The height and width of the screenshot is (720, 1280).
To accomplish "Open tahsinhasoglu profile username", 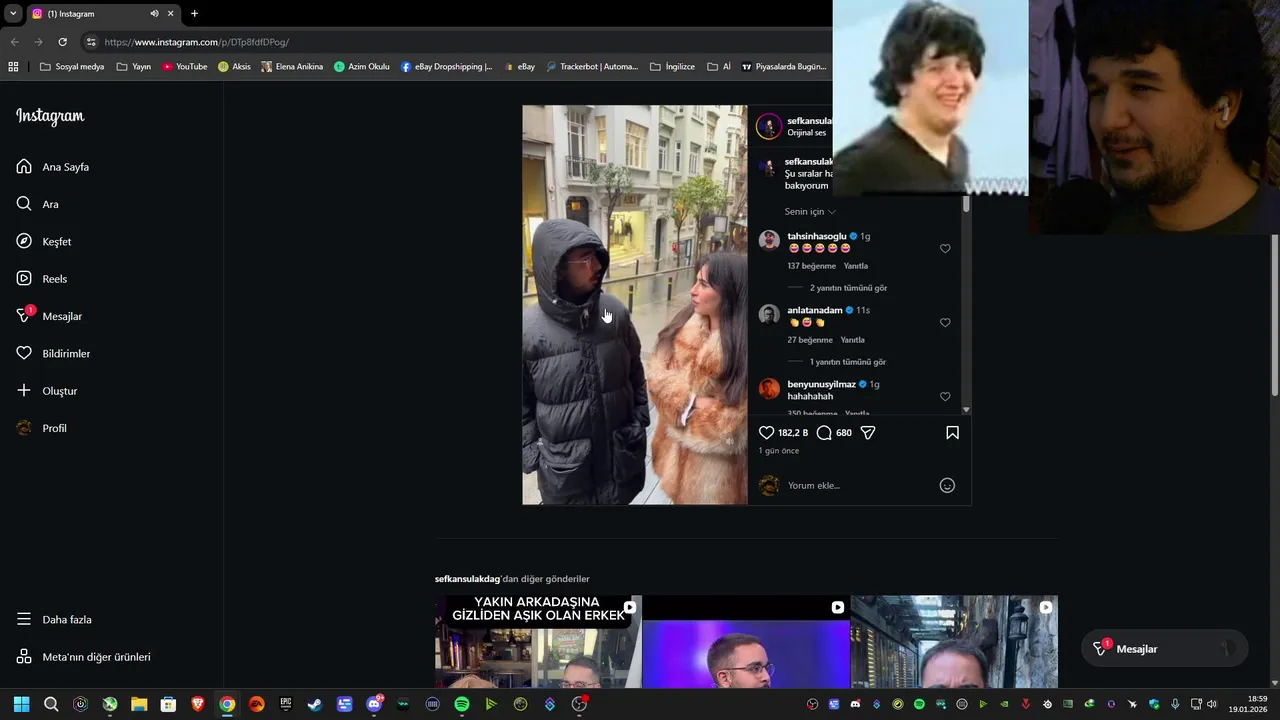I will (817, 237).
